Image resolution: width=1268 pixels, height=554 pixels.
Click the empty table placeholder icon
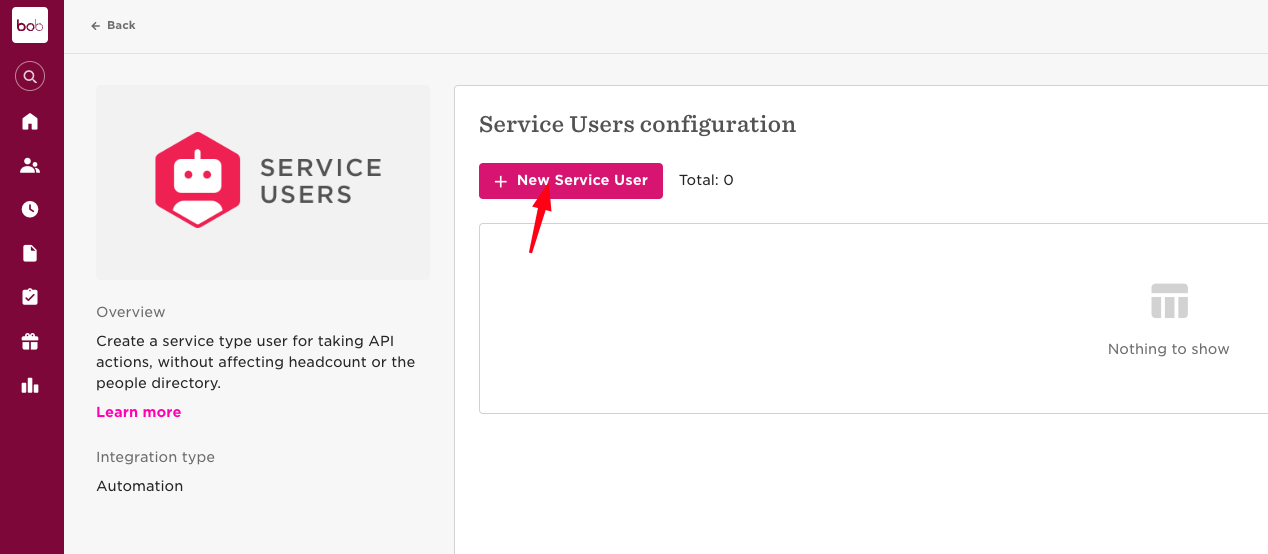click(1169, 301)
